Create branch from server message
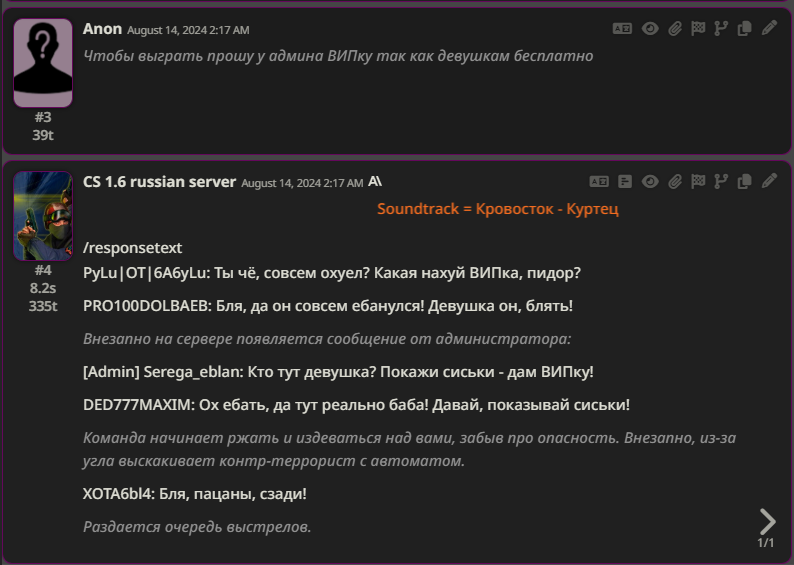This screenshot has height=565, width=794. (x=721, y=182)
